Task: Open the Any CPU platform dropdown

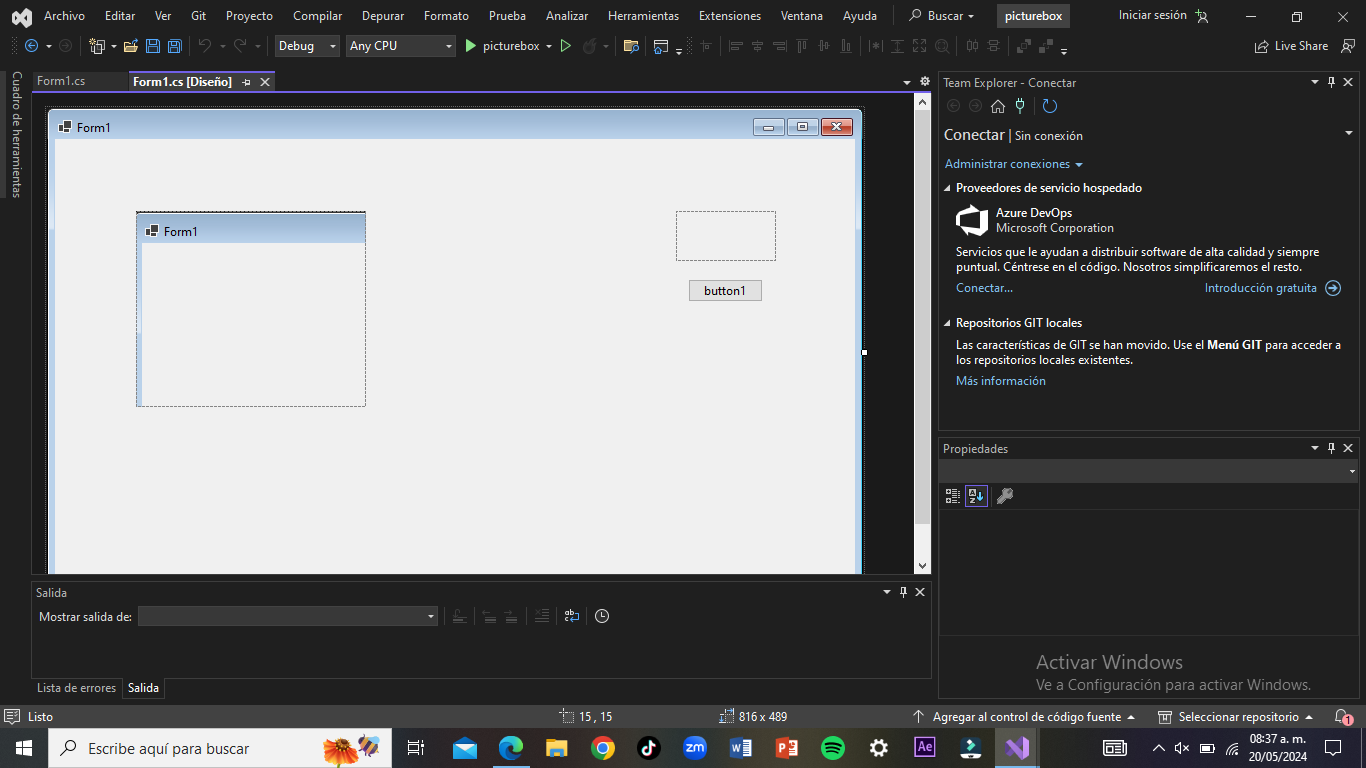Action: coord(400,46)
